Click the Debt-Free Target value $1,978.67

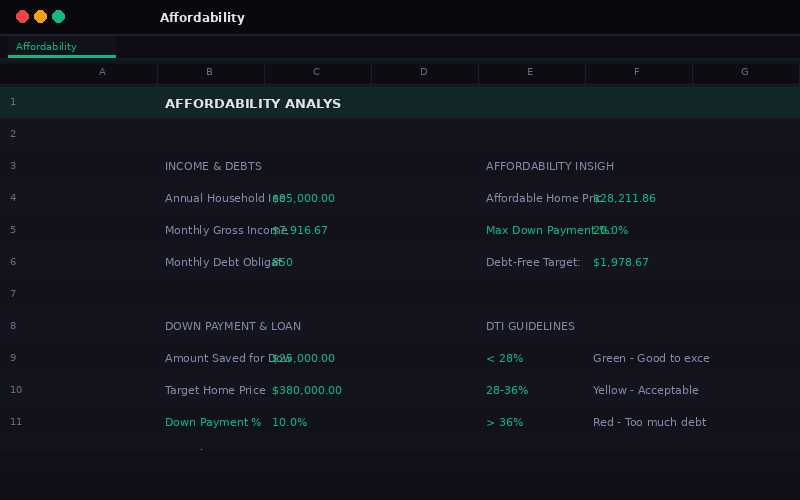coord(621,262)
